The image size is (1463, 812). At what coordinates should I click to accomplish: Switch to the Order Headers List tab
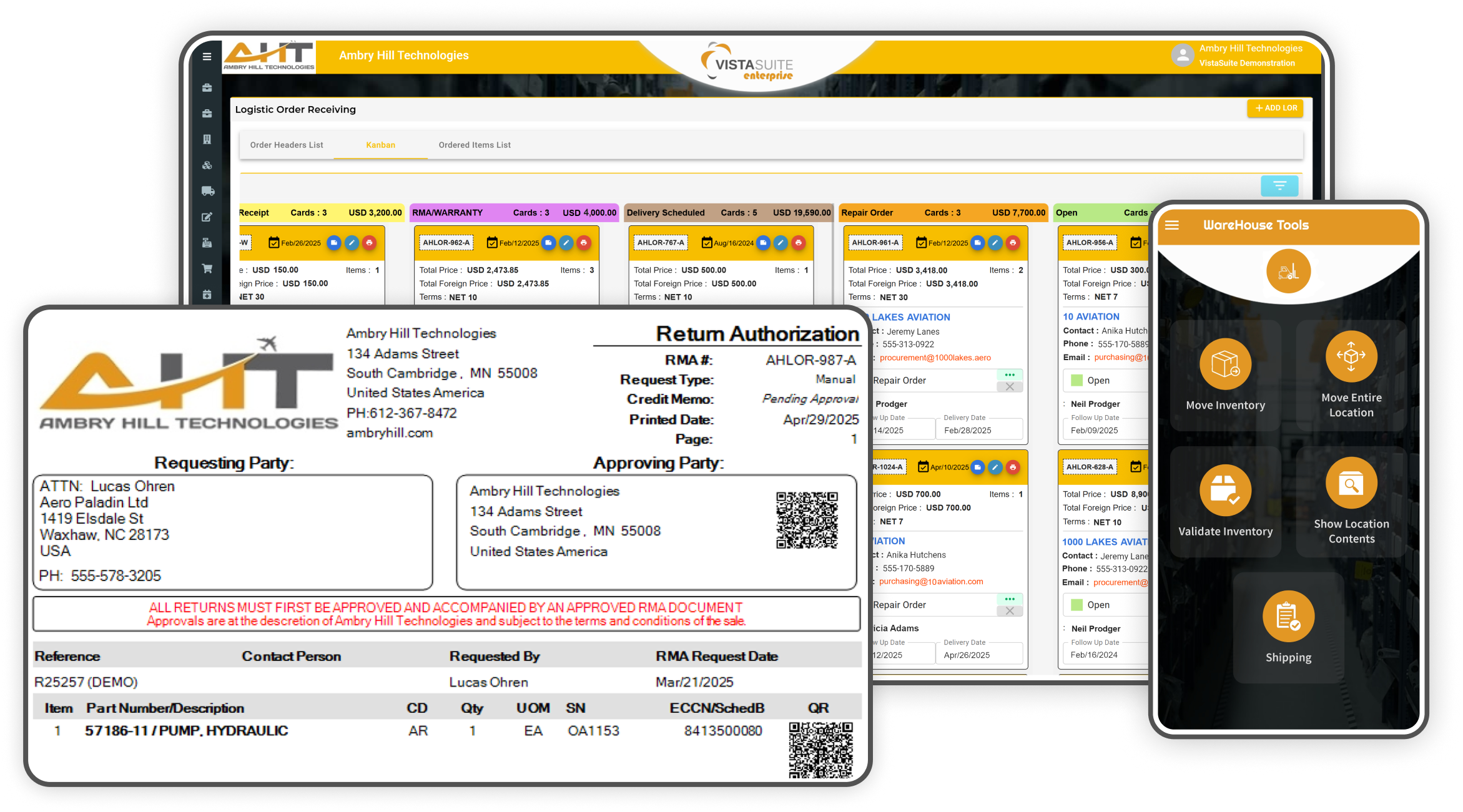(287, 145)
